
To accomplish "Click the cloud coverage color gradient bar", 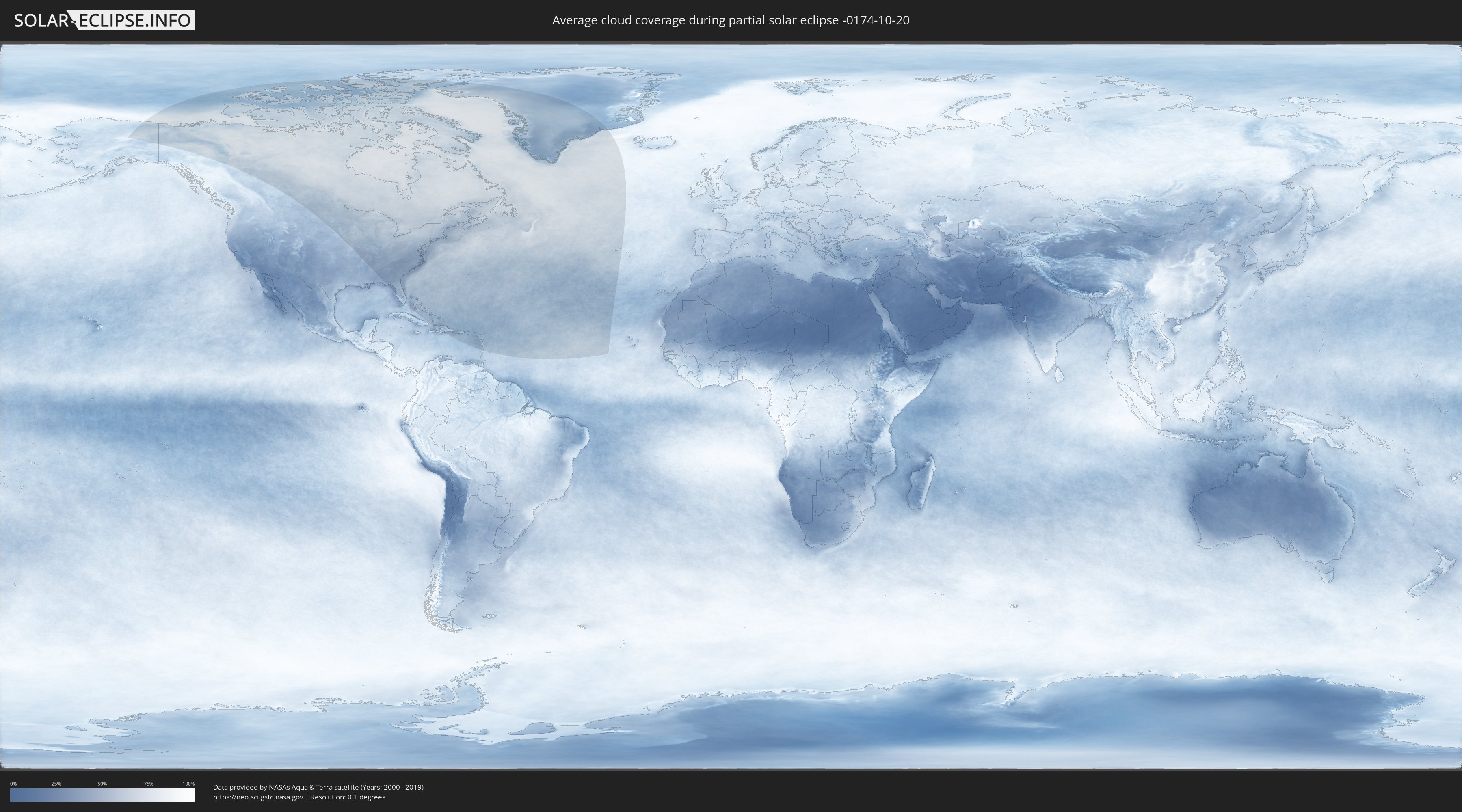I will click(102, 795).
